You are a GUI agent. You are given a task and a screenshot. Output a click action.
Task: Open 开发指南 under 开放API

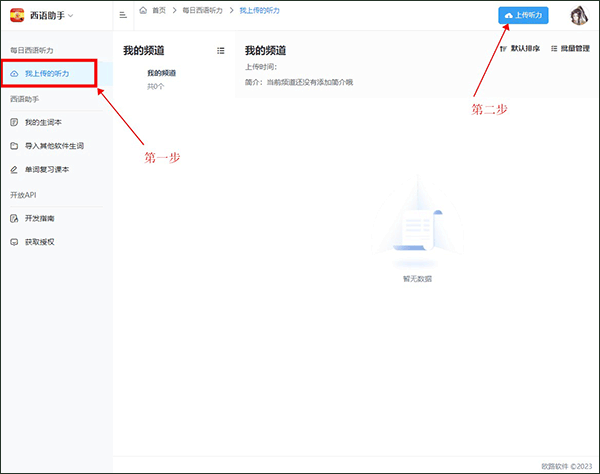41,218
